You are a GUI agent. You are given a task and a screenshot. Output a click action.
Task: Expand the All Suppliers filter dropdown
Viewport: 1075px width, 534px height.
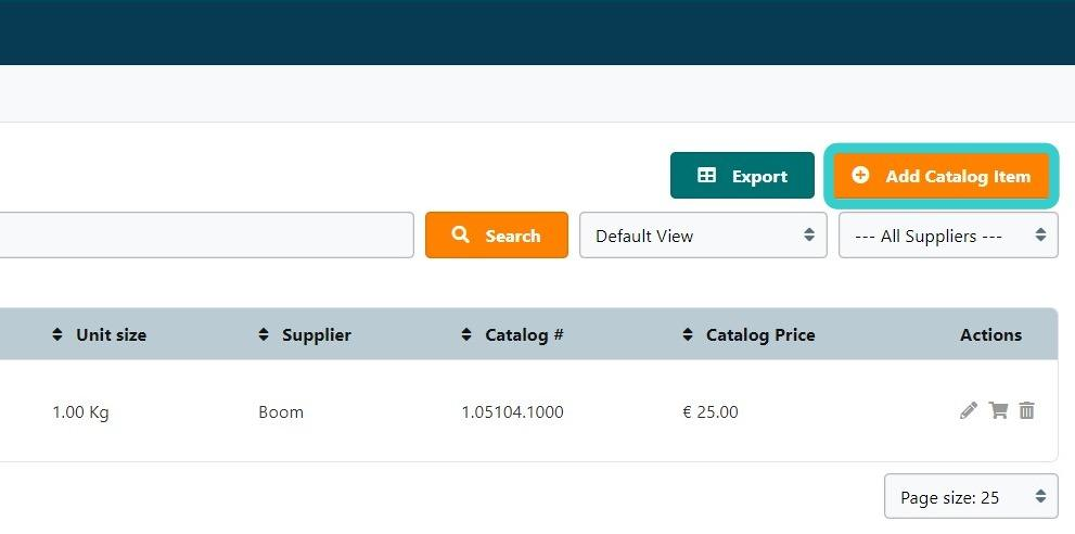948,236
